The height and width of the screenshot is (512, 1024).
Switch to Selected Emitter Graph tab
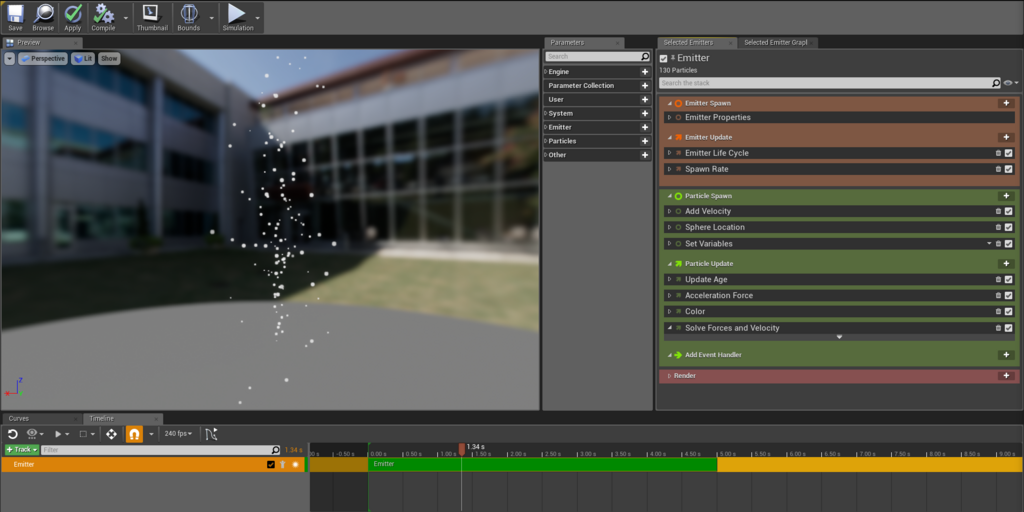(x=776, y=42)
